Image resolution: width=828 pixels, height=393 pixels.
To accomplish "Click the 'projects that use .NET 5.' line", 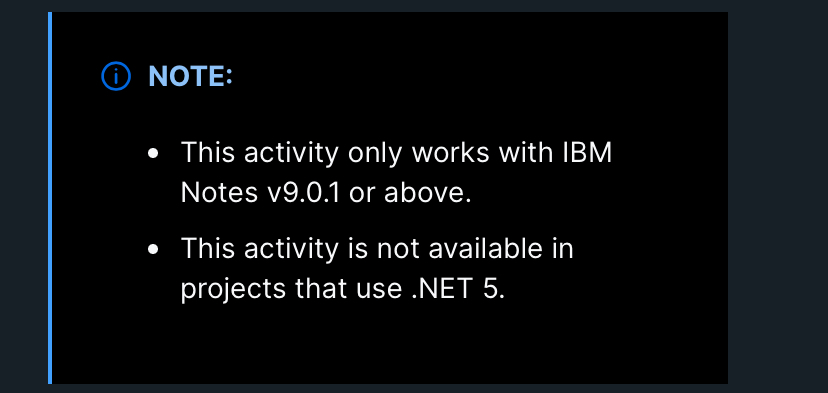I will (343, 289).
